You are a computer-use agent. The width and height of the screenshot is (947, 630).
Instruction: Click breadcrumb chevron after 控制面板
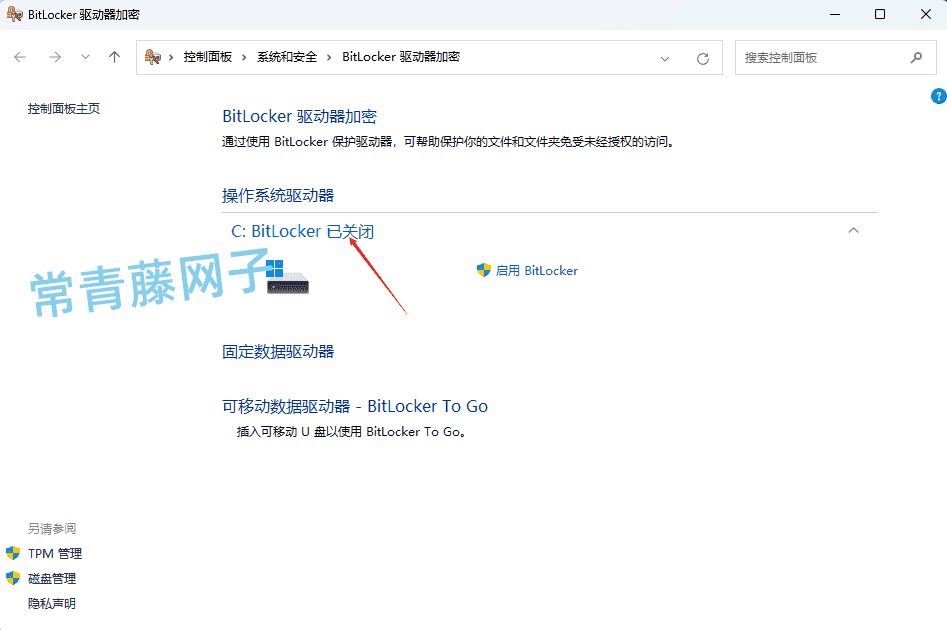click(244, 57)
